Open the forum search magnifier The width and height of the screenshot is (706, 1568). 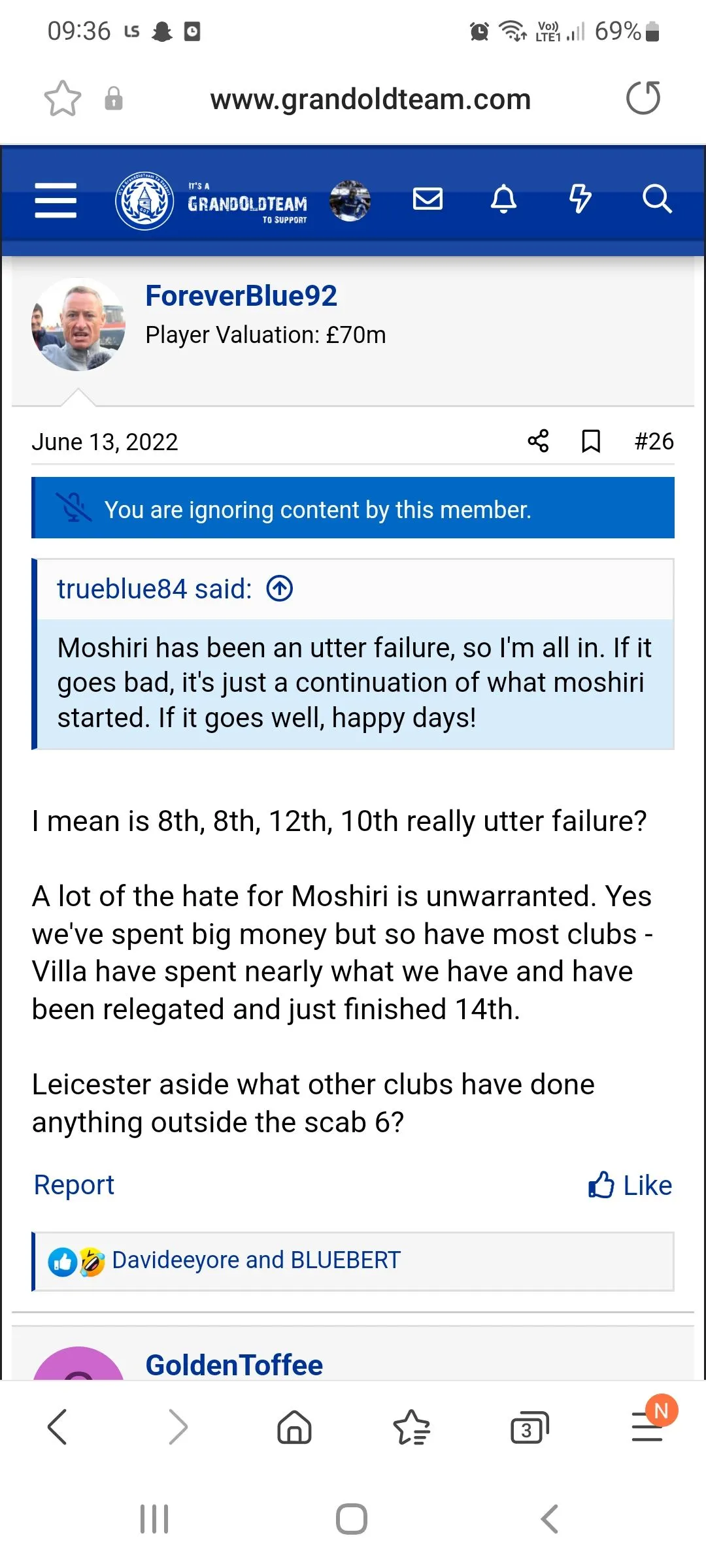[657, 200]
